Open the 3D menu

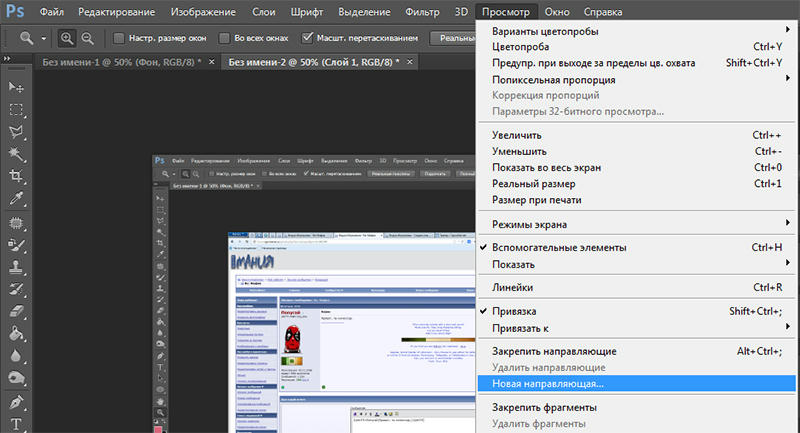(461, 11)
